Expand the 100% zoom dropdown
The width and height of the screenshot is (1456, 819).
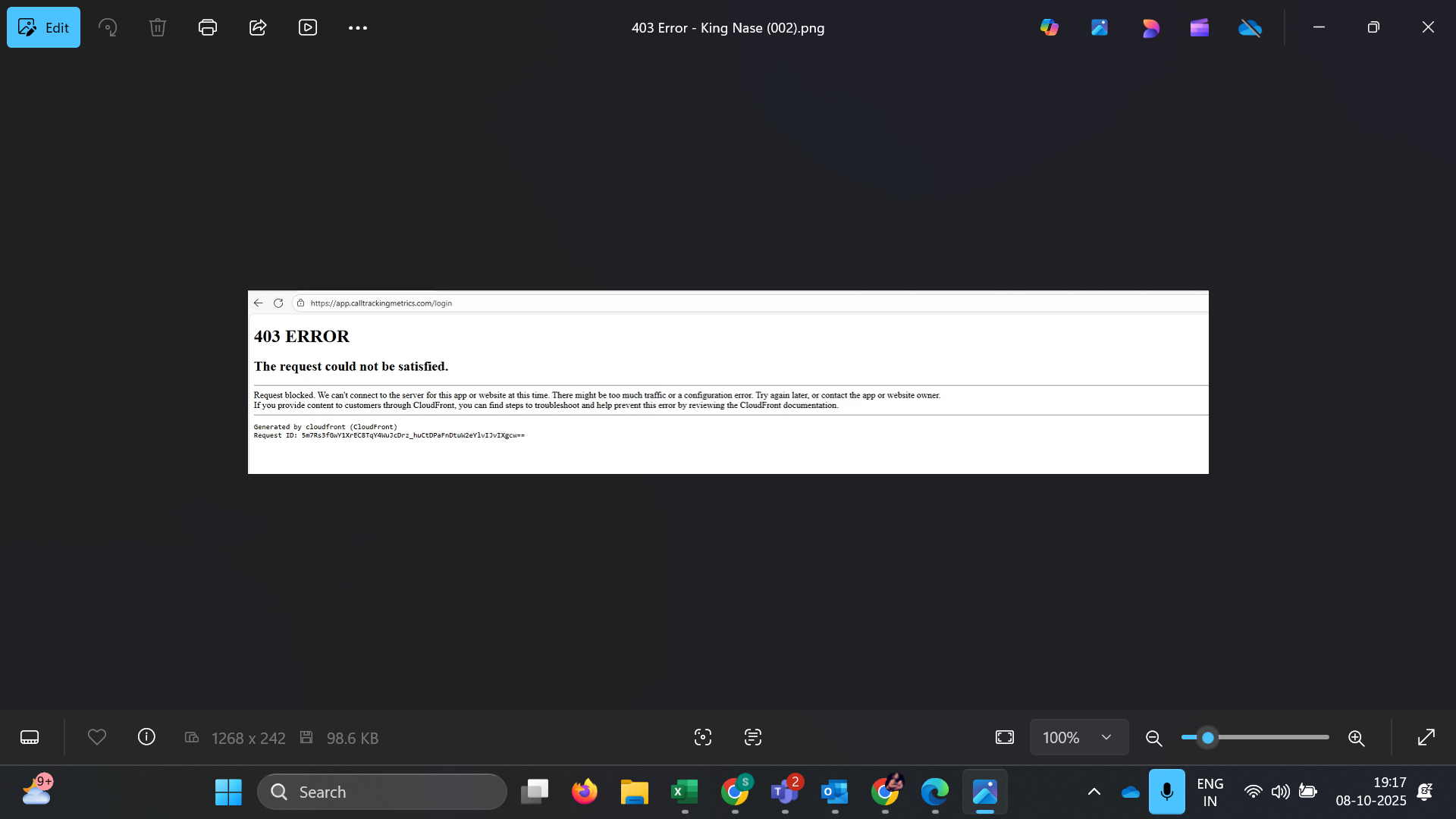tap(1106, 737)
